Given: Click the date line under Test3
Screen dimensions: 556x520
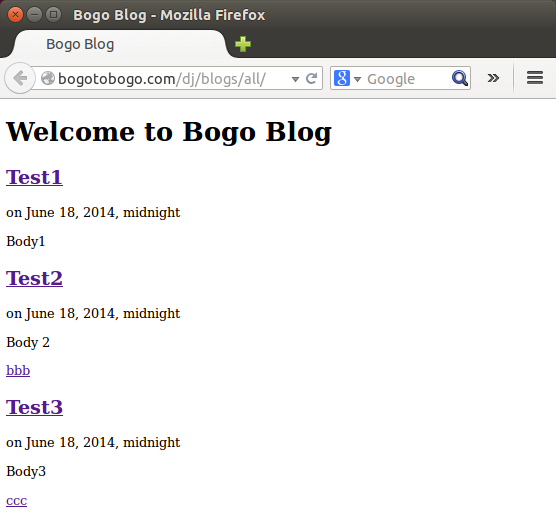Looking at the screenshot, I should tap(93, 443).
